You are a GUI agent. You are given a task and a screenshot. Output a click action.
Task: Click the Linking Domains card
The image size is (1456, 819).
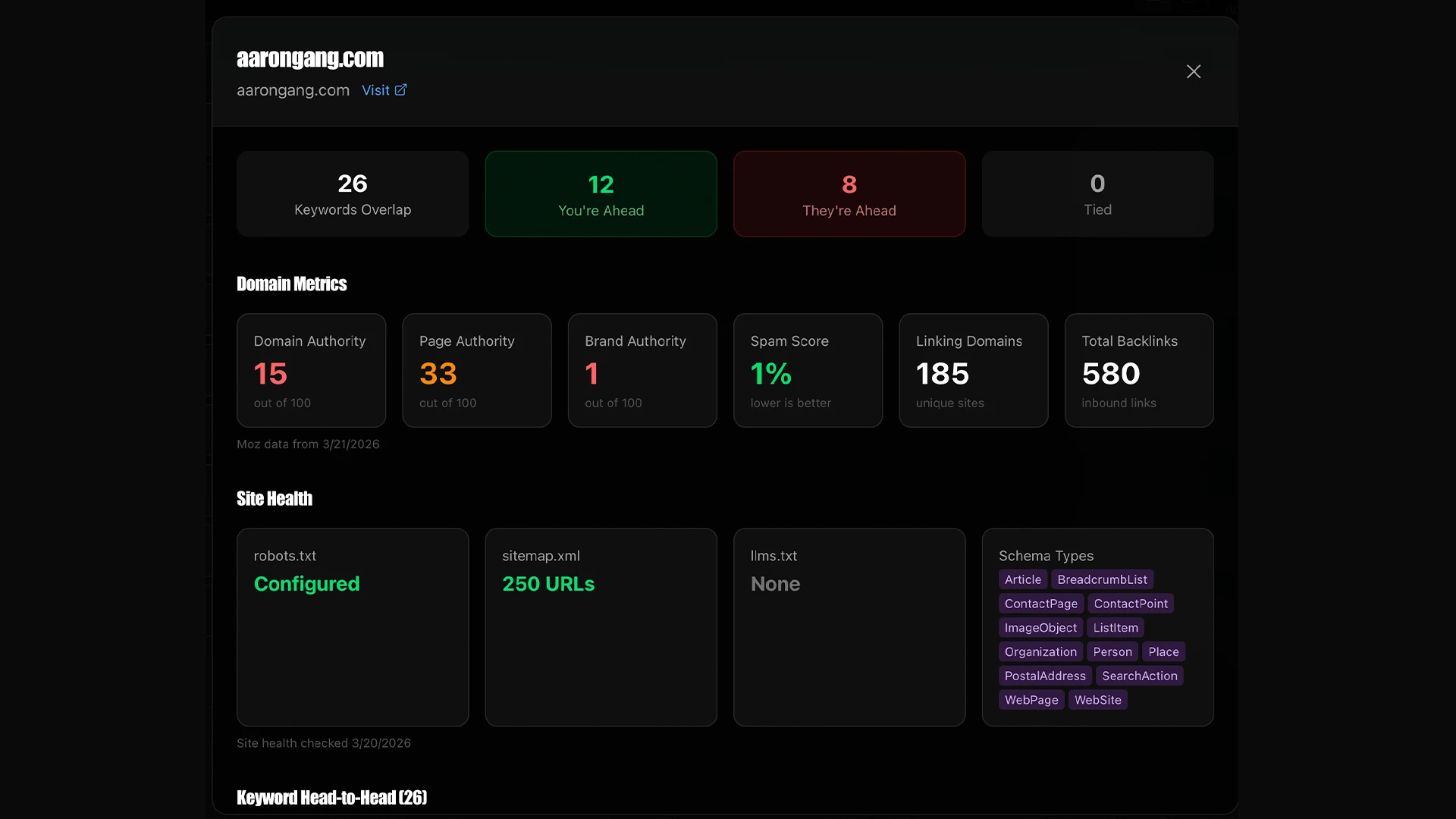[973, 370]
